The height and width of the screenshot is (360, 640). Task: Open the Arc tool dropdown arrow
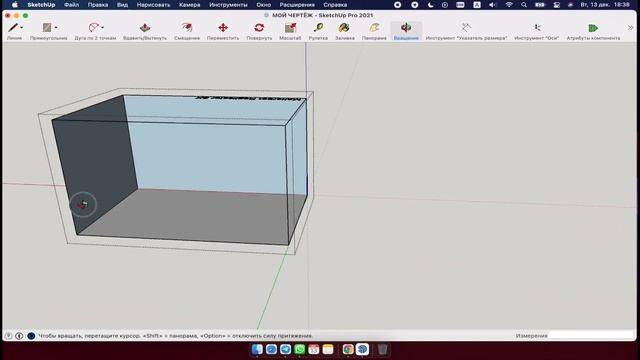[x=102, y=28]
